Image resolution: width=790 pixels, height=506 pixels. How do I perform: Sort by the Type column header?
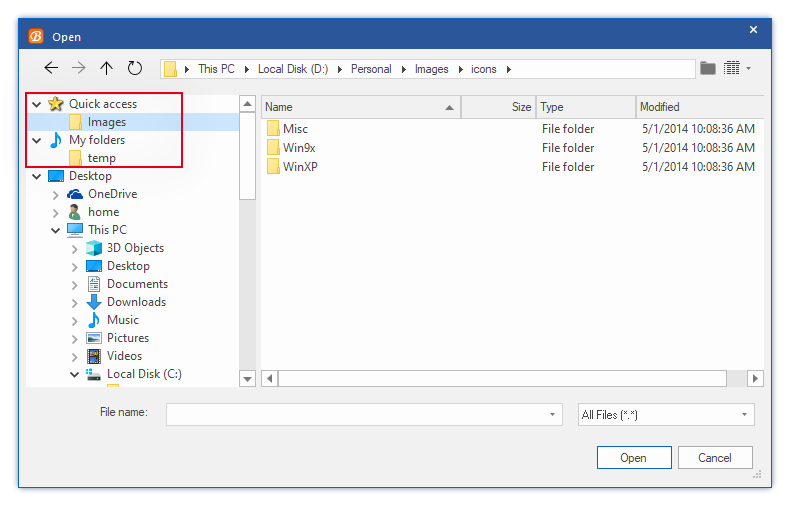[x=586, y=107]
